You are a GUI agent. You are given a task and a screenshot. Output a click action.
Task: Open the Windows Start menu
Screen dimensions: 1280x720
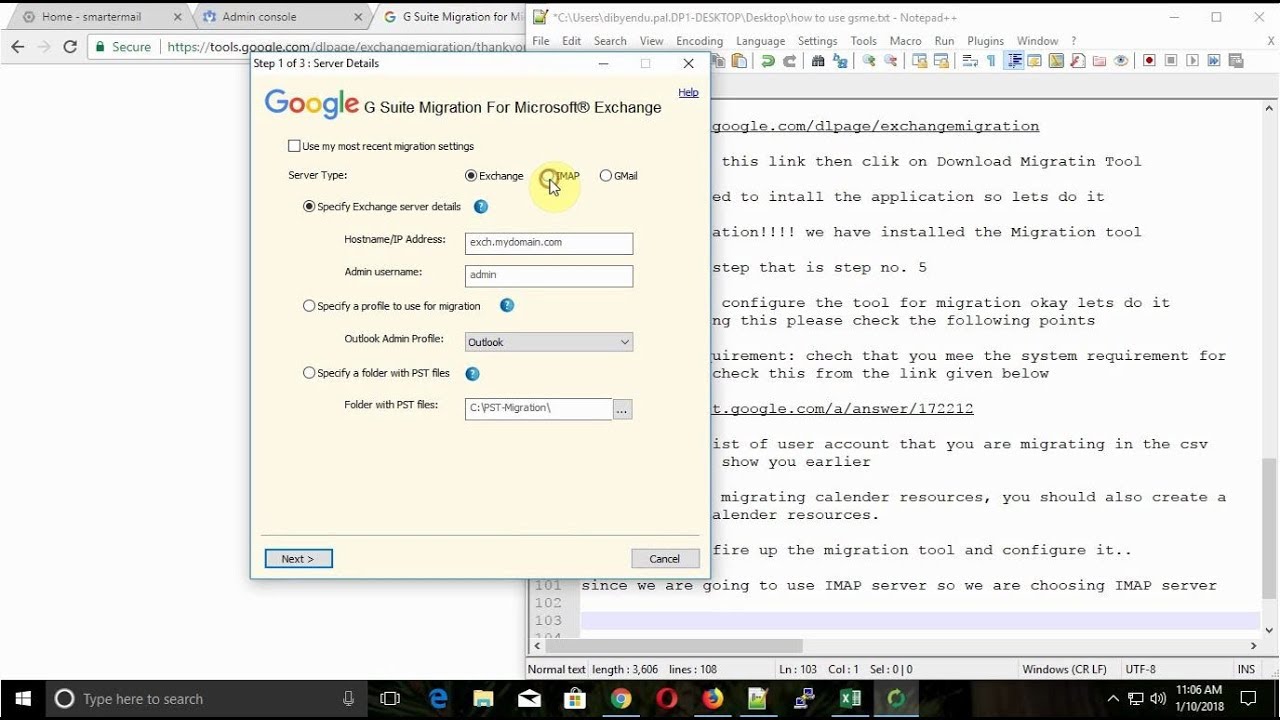[x=23, y=698]
